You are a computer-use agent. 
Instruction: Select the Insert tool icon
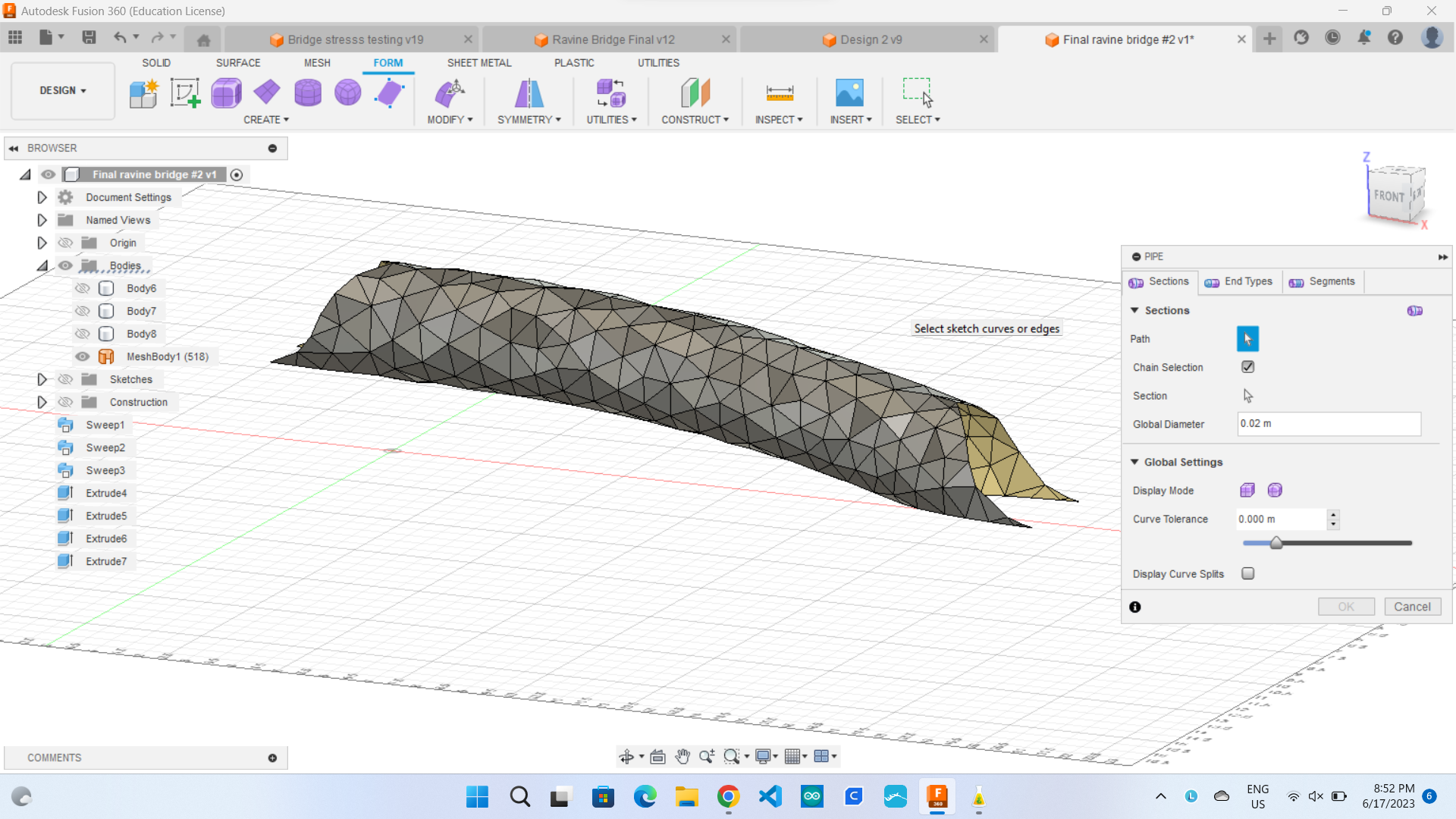[x=849, y=92]
